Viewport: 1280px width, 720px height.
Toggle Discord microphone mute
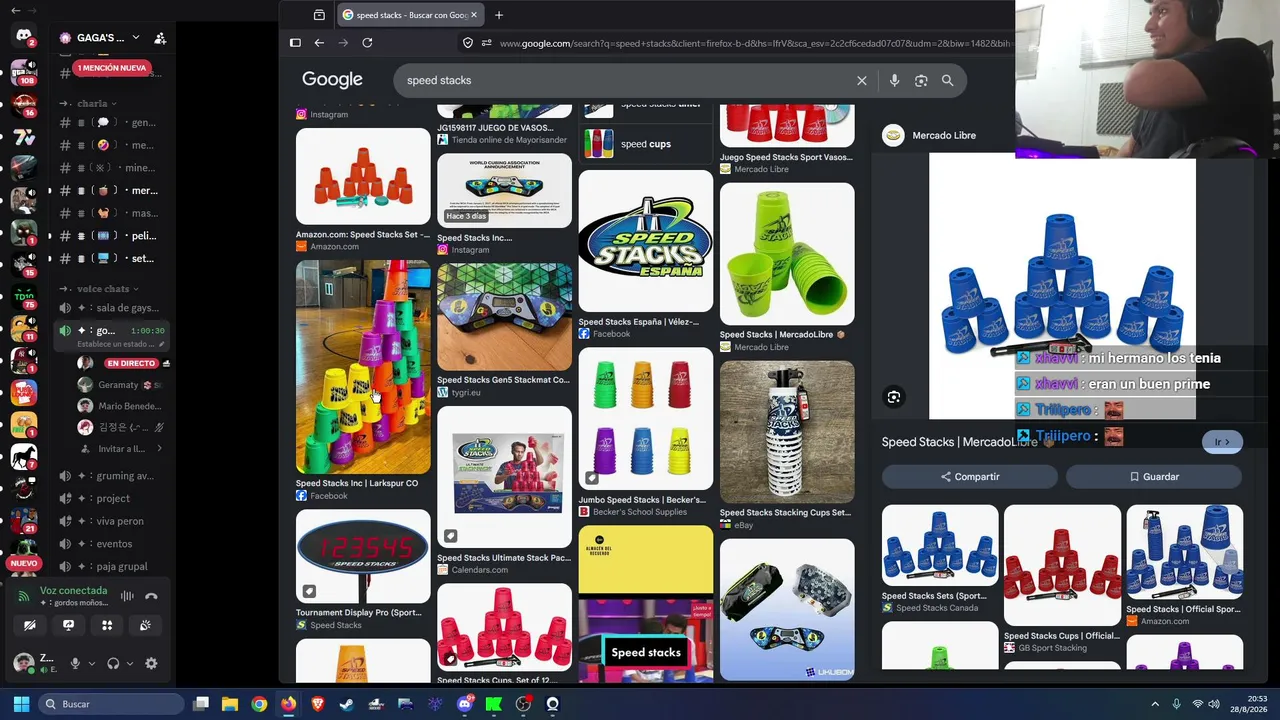75,663
